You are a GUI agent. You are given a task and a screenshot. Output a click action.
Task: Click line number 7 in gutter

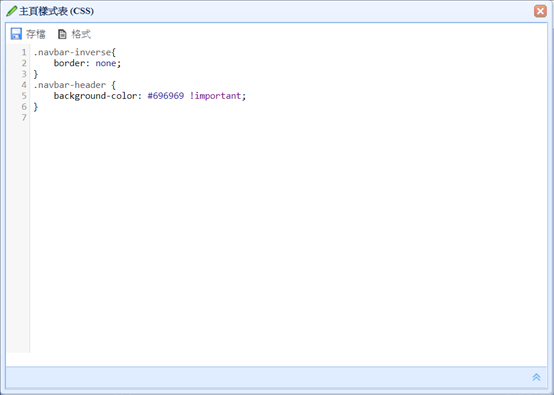24,117
